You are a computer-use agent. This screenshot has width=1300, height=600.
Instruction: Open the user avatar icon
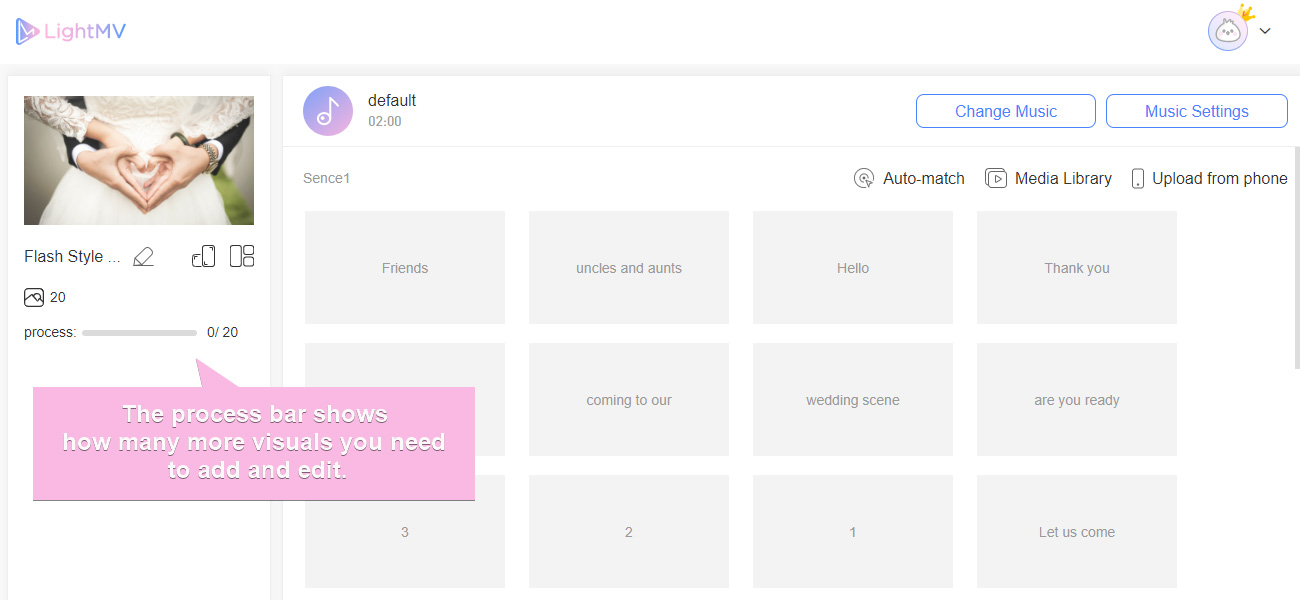tap(1227, 31)
